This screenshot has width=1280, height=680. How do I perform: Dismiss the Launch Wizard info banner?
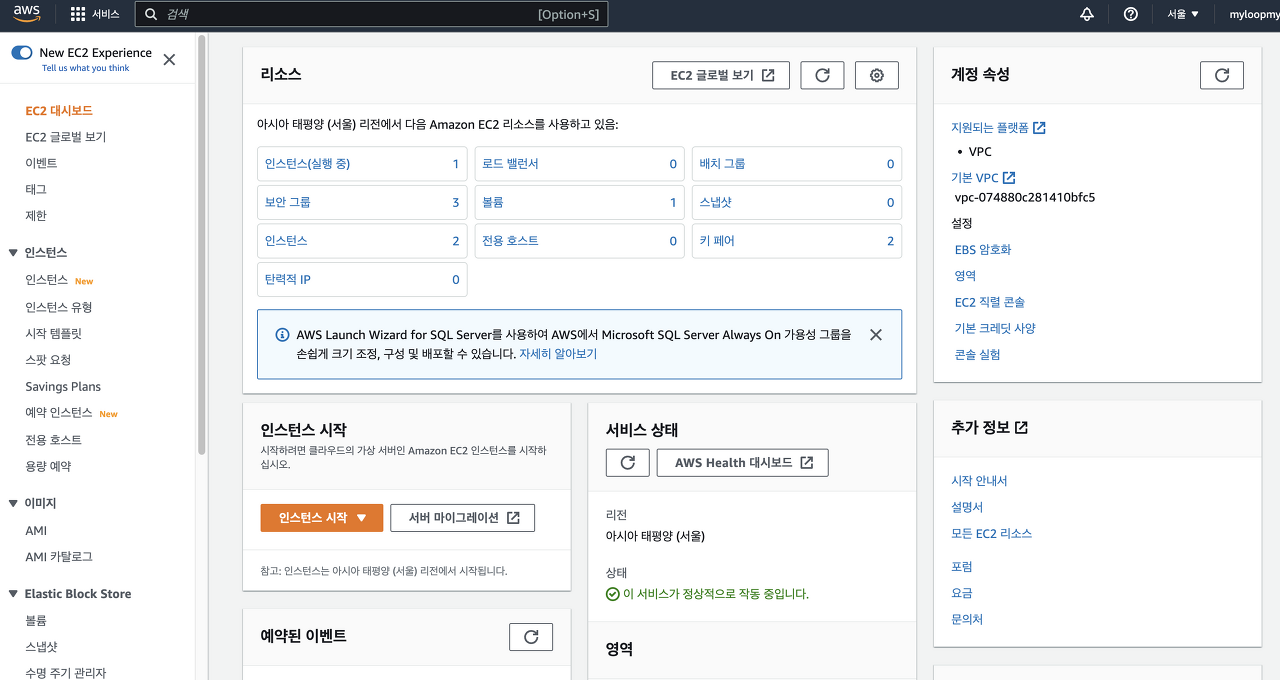point(876,335)
